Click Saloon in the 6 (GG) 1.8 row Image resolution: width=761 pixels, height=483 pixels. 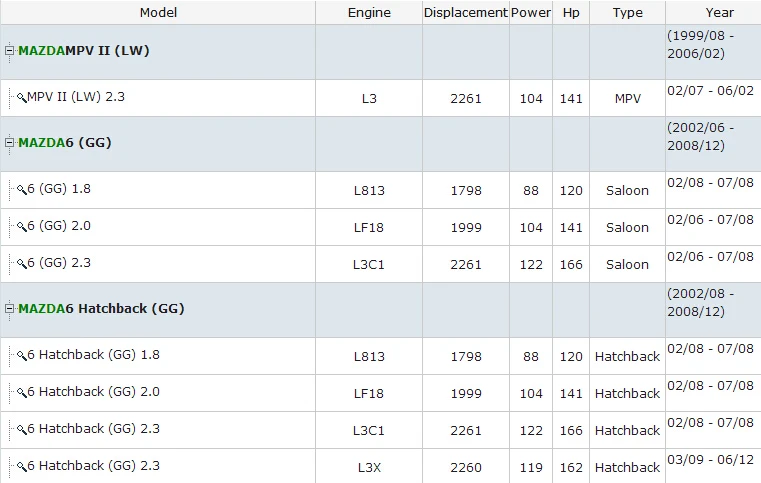[627, 190]
